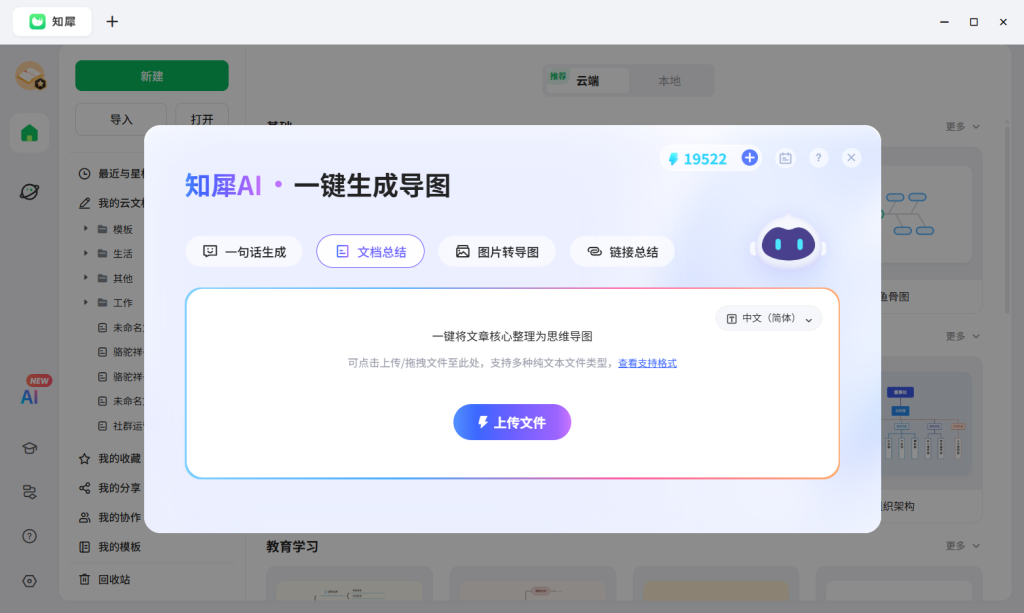Screen dimensions: 1024x613
Task: Click the 知犀 app tab
Action: click(x=52, y=22)
